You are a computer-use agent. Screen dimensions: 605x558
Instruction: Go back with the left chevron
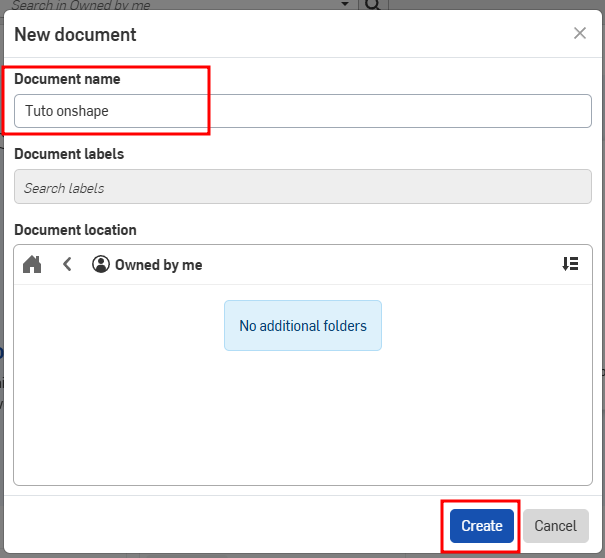[x=67, y=264]
